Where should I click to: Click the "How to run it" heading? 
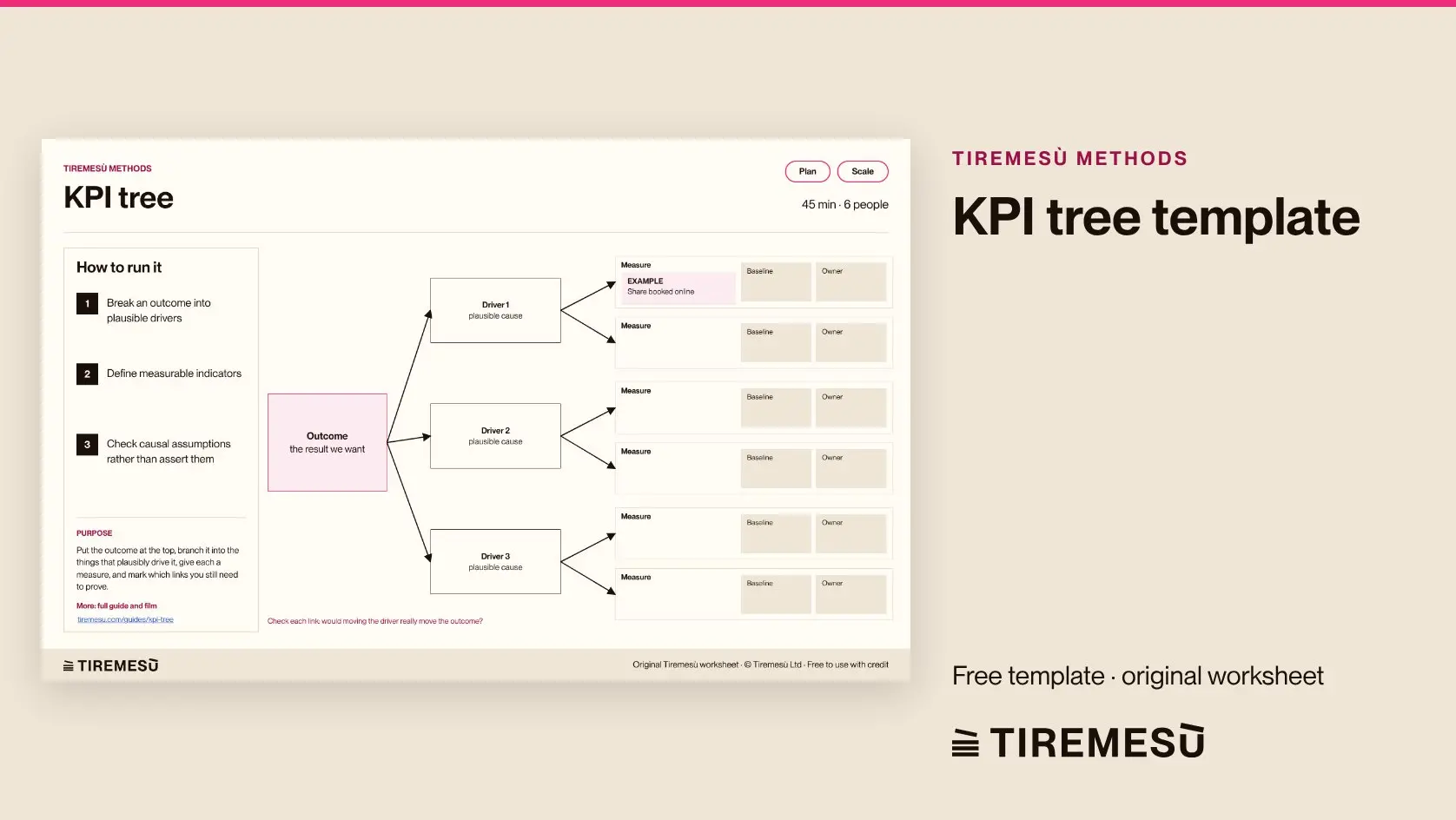119,268
